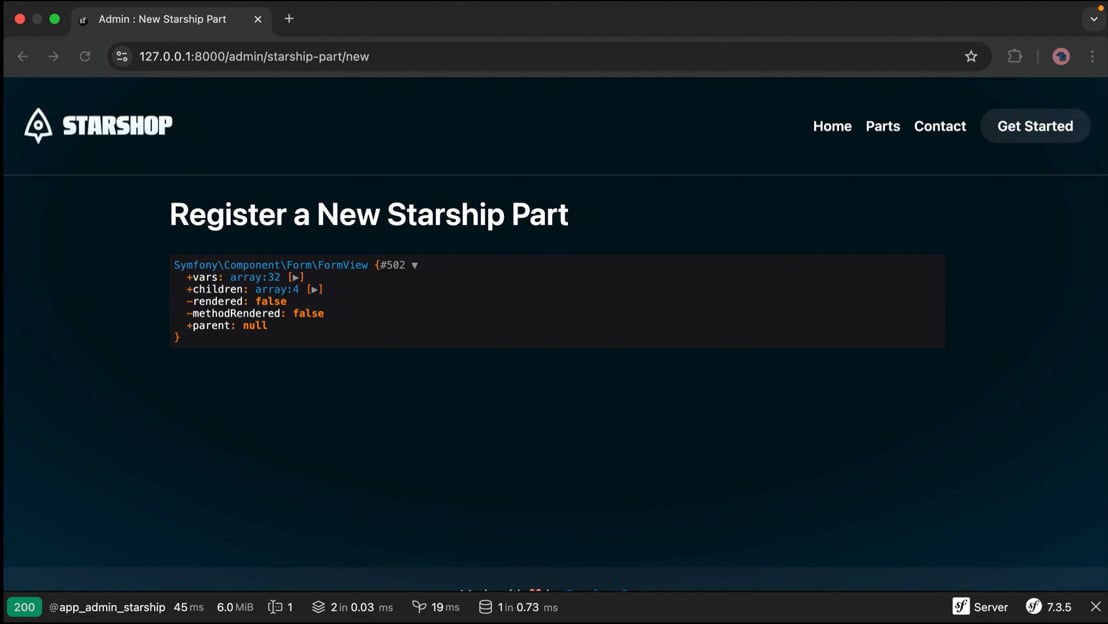Click the Symfony\Component\Form\FormView class name
This screenshot has height=624, width=1108.
click(x=271, y=265)
